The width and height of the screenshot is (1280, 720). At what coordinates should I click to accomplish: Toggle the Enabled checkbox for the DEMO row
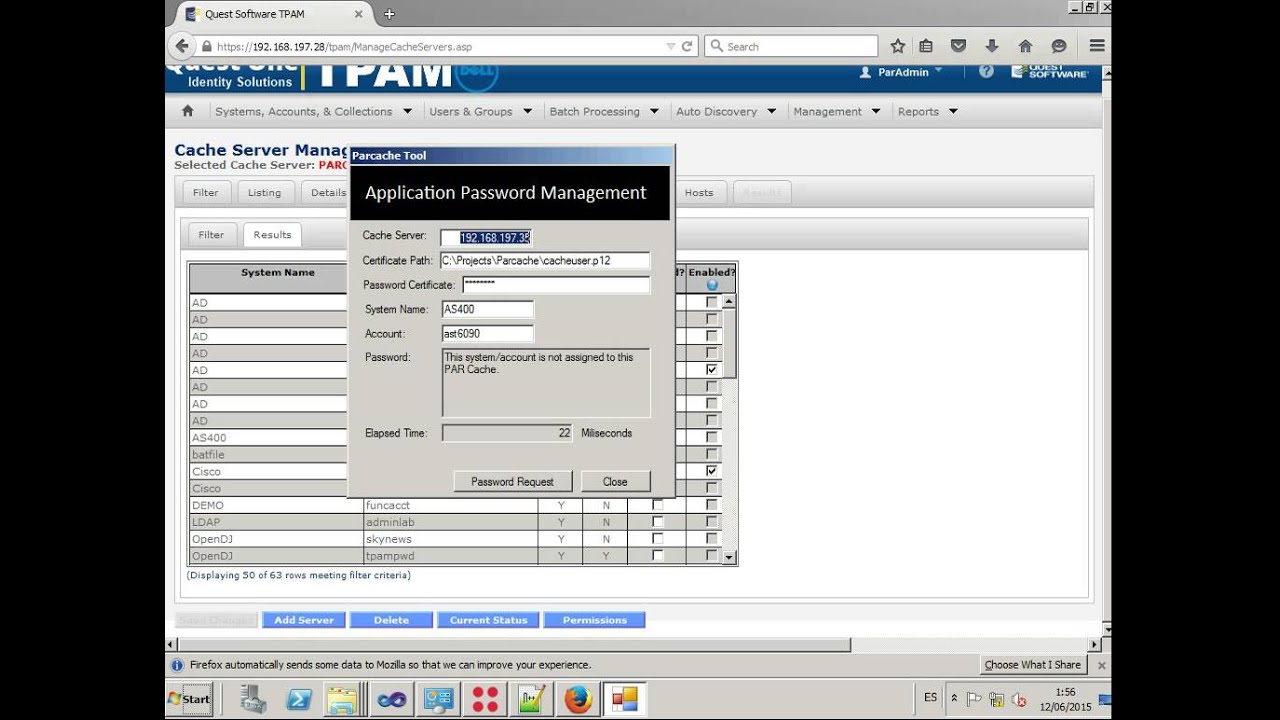tap(712, 505)
